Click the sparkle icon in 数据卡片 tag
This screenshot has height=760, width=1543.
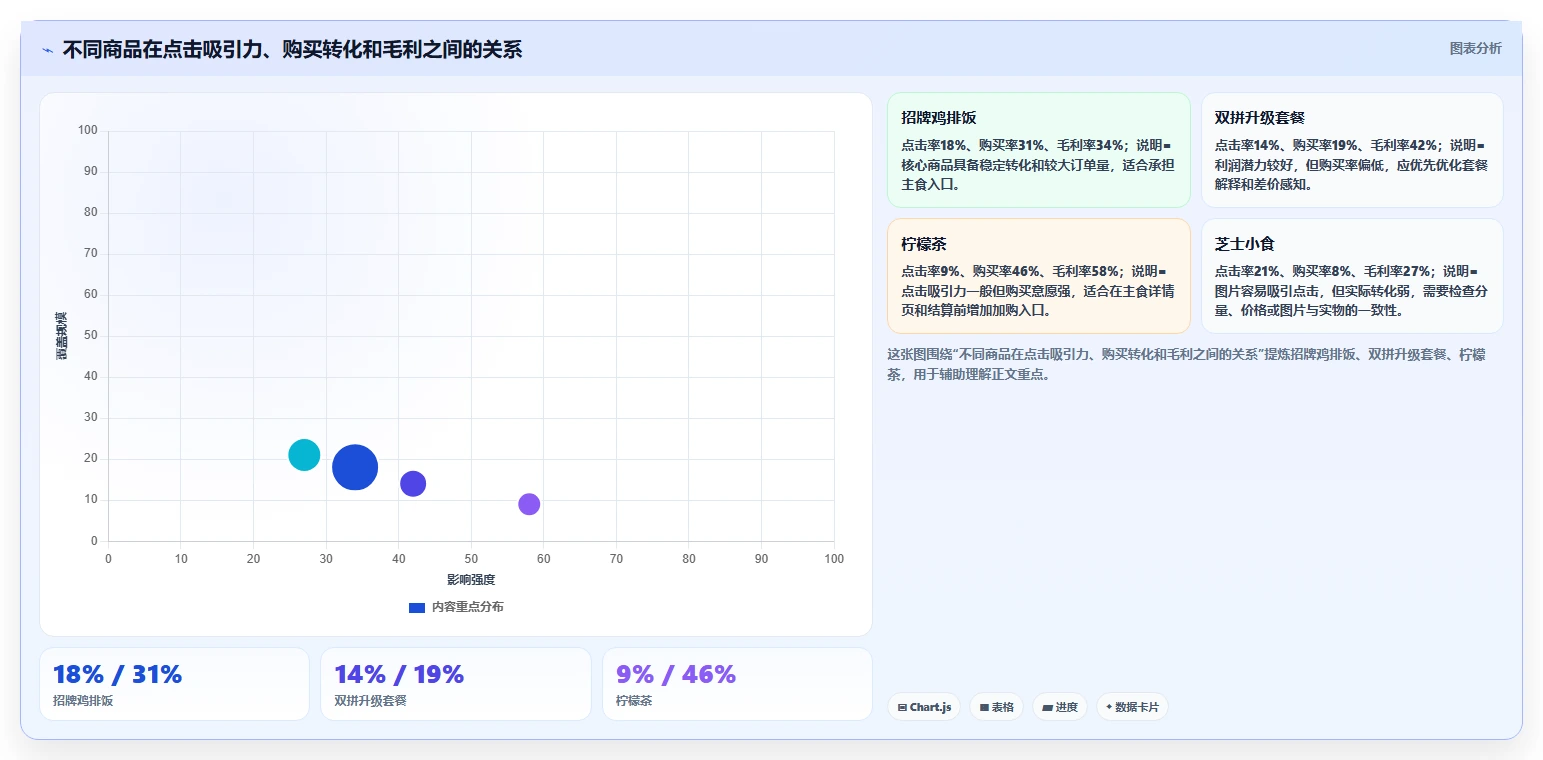point(1109,707)
